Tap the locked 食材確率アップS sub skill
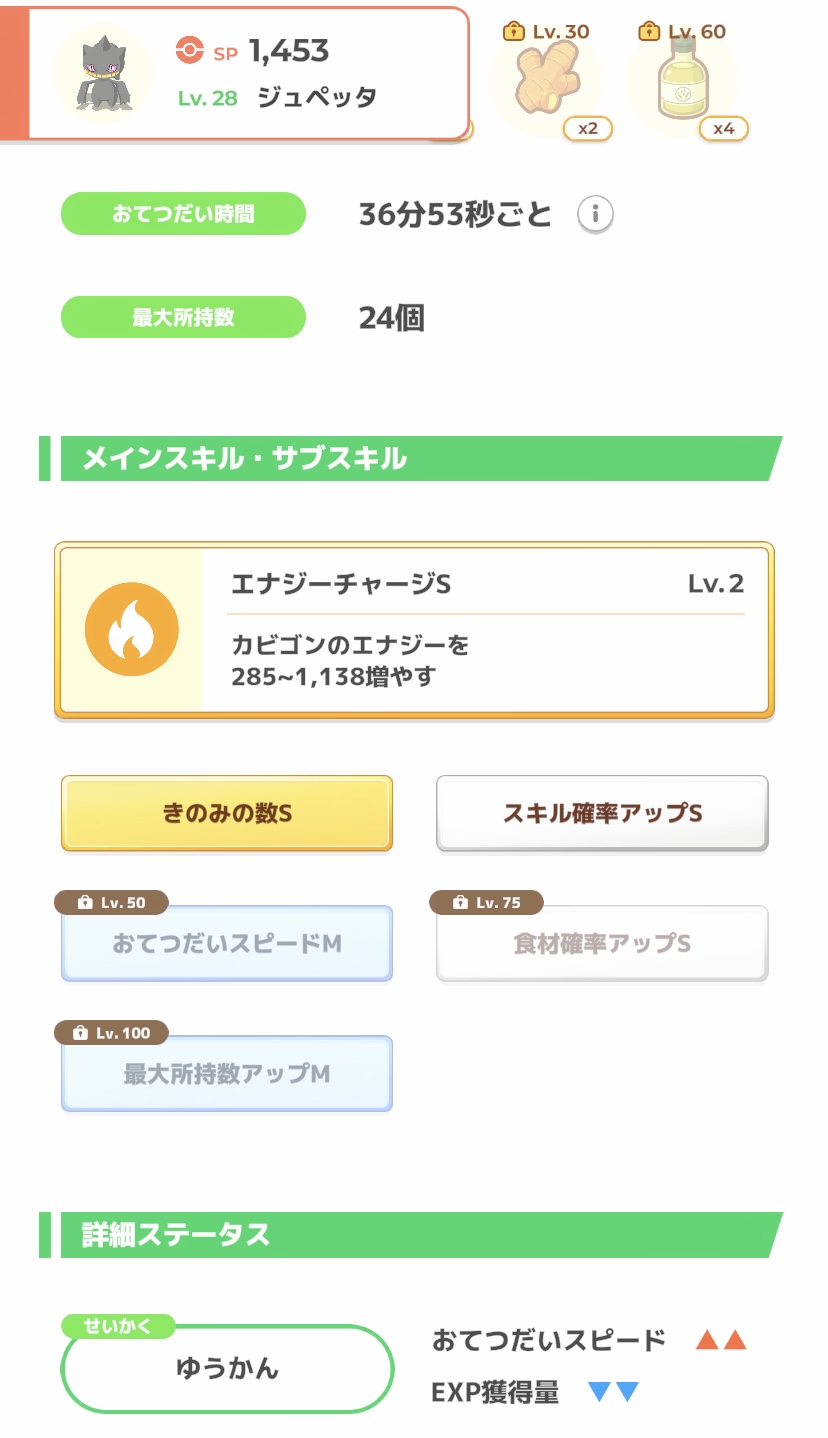 pyautogui.click(x=602, y=944)
